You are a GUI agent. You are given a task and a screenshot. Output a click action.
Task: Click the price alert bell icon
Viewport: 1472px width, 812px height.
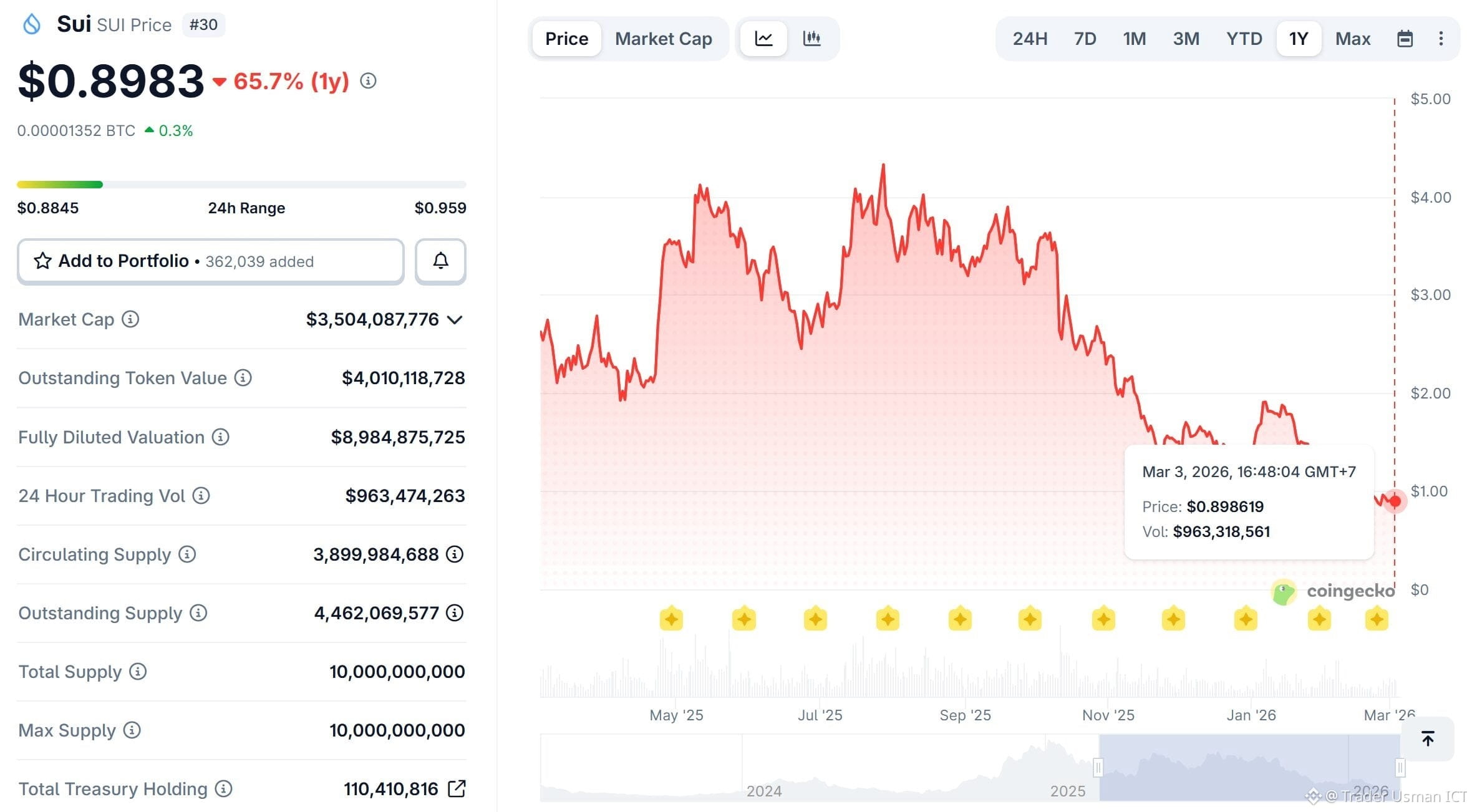point(440,261)
